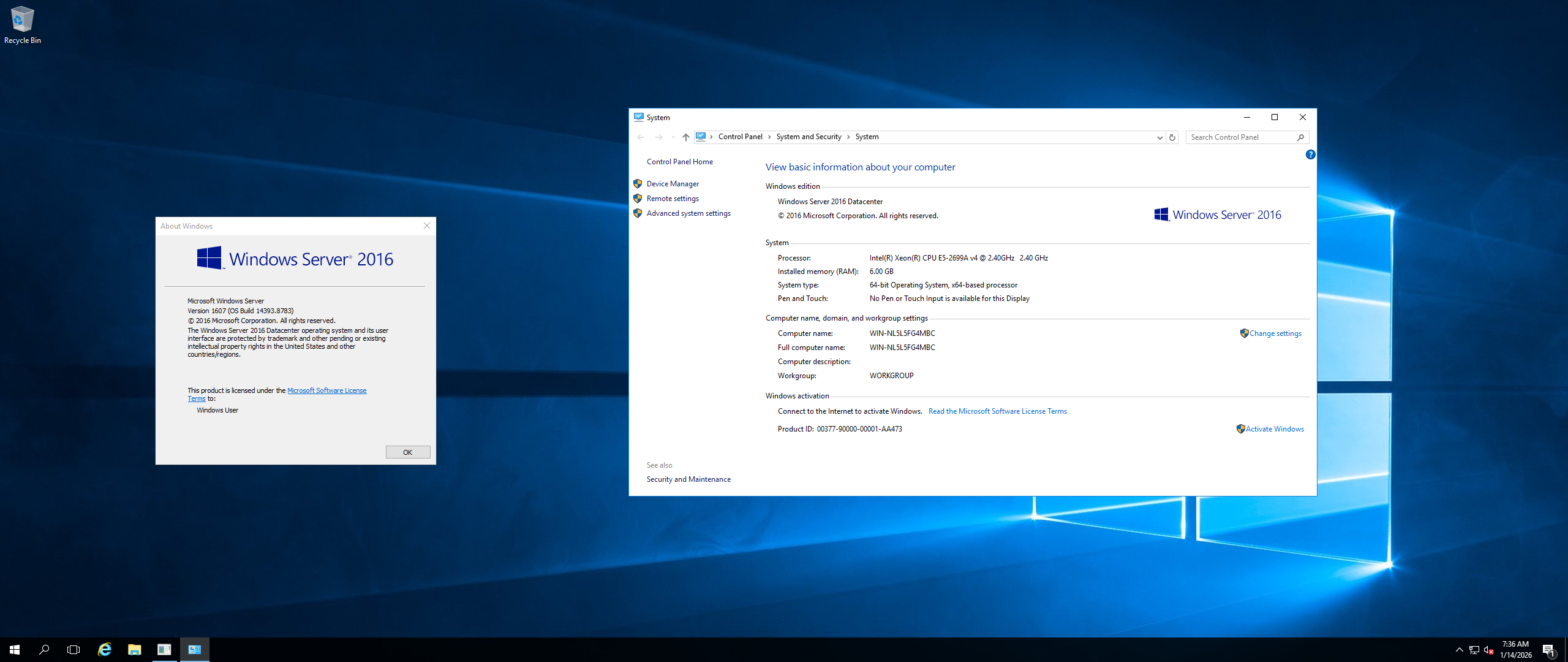Image resolution: width=1568 pixels, height=662 pixels.
Task: Open the Action Center notifications icon
Action: [x=1548, y=650]
